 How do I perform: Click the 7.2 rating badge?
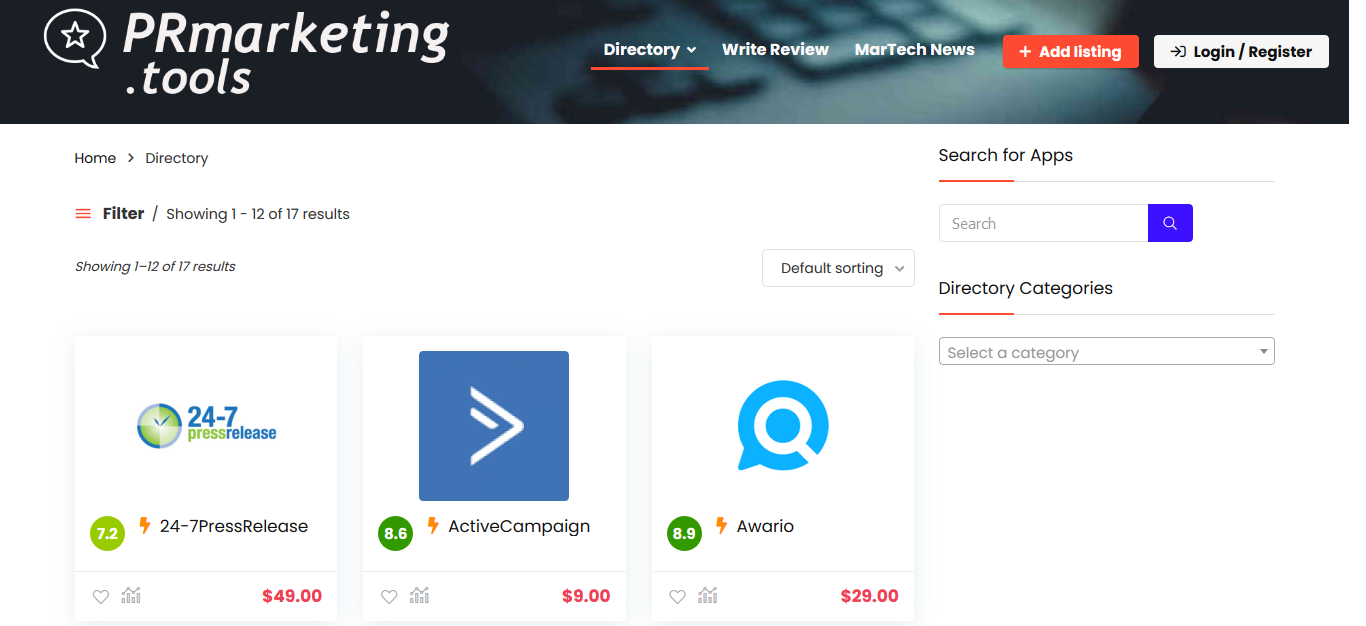click(x=107, y=533)
